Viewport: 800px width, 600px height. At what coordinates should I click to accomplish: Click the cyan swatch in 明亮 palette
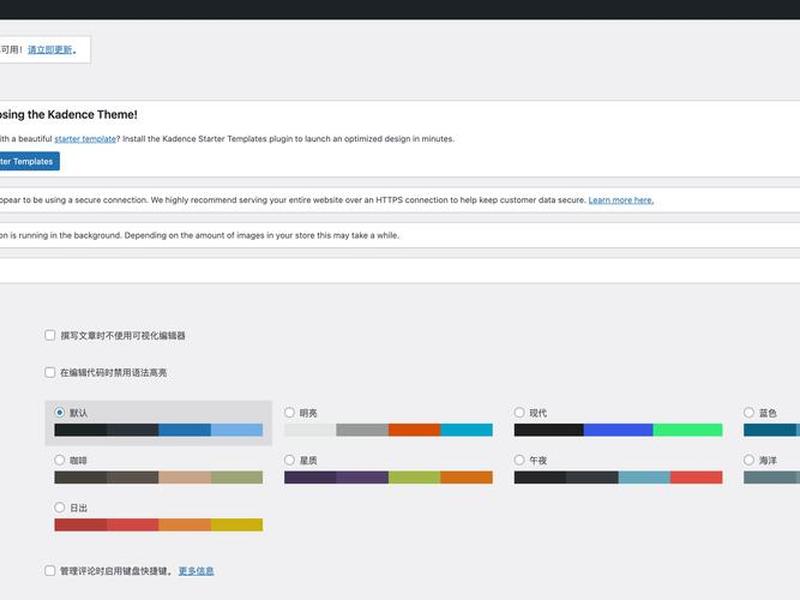tap(466, 430)
